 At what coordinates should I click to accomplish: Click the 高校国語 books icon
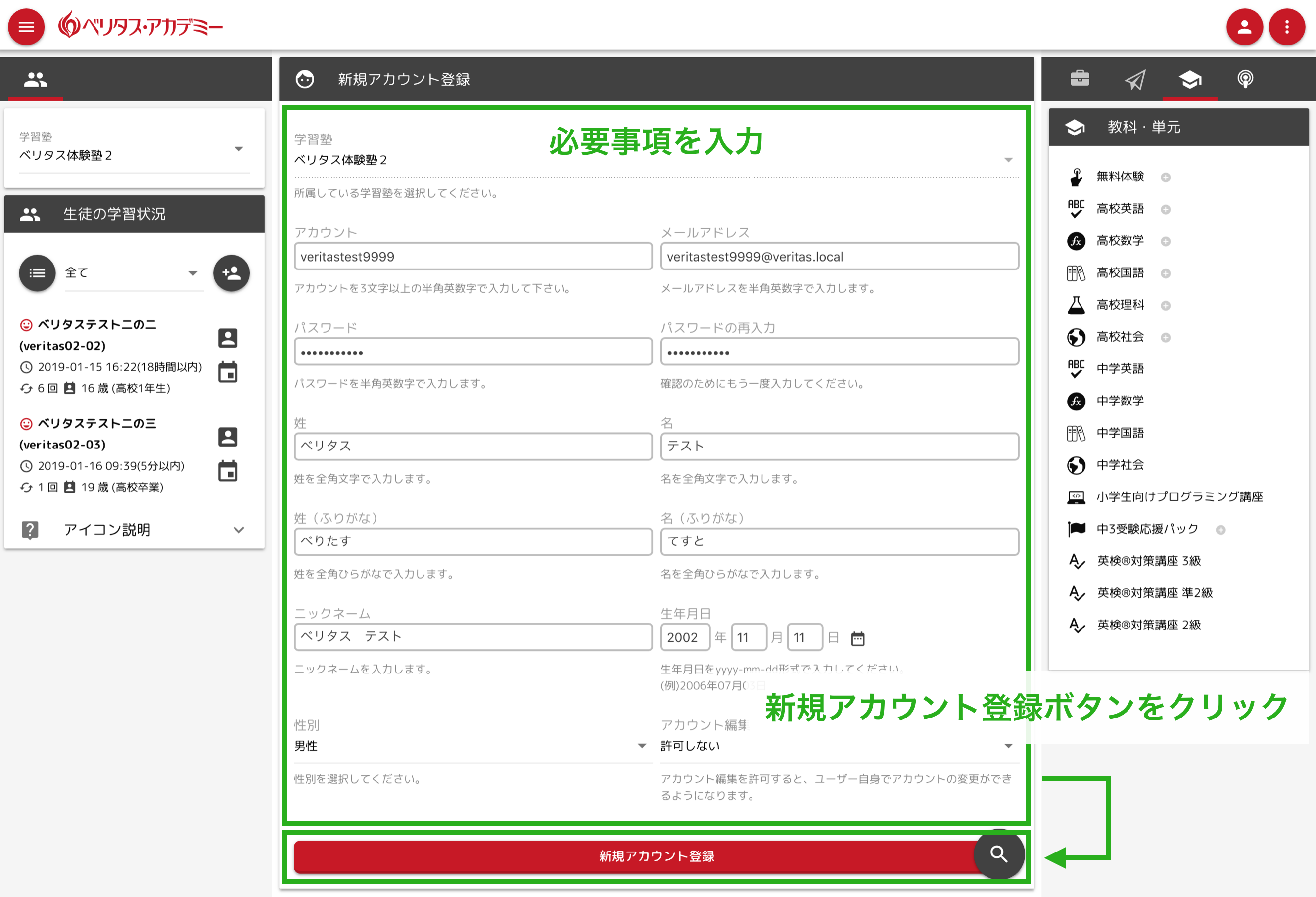pos(1076,273)
